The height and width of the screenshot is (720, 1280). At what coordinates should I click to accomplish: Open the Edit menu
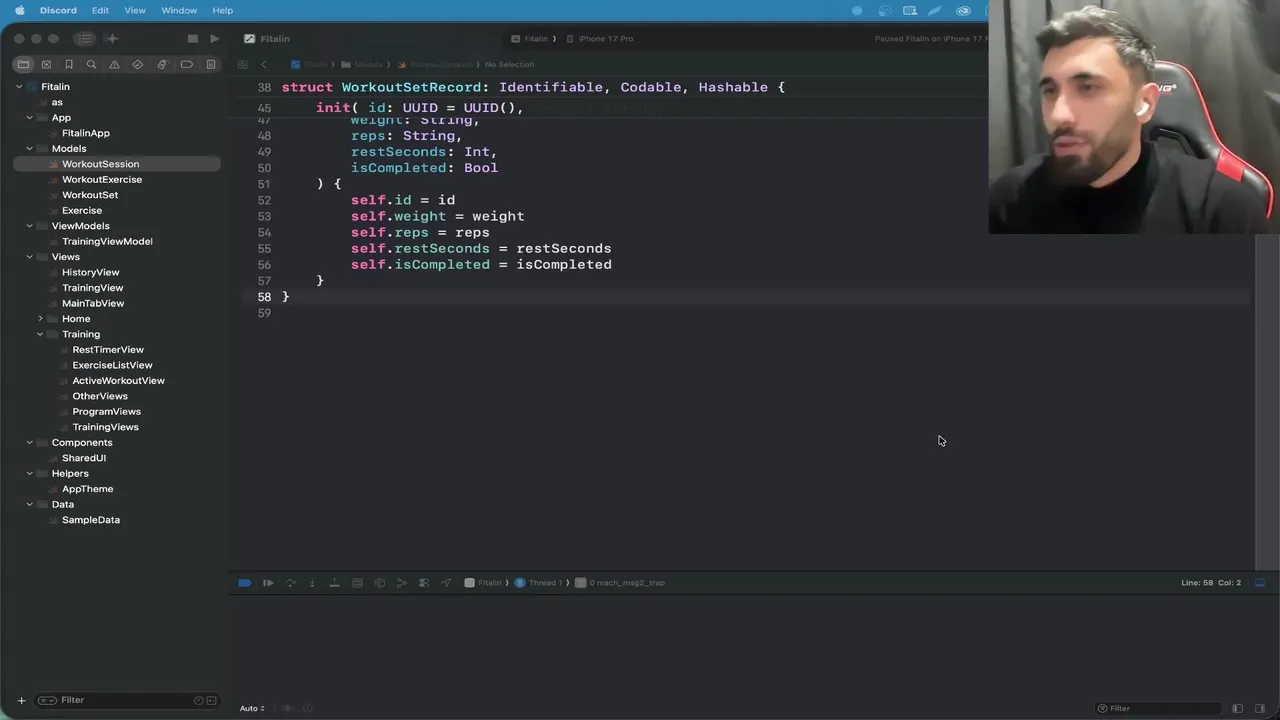(100, 10)
